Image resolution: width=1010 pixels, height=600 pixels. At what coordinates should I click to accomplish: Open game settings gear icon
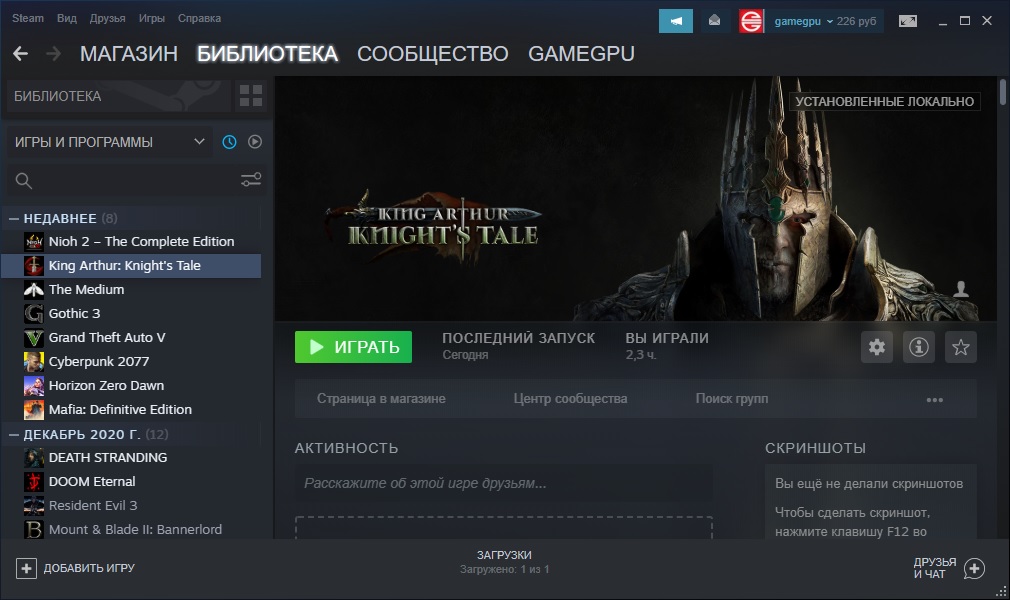tap(877, 347)
